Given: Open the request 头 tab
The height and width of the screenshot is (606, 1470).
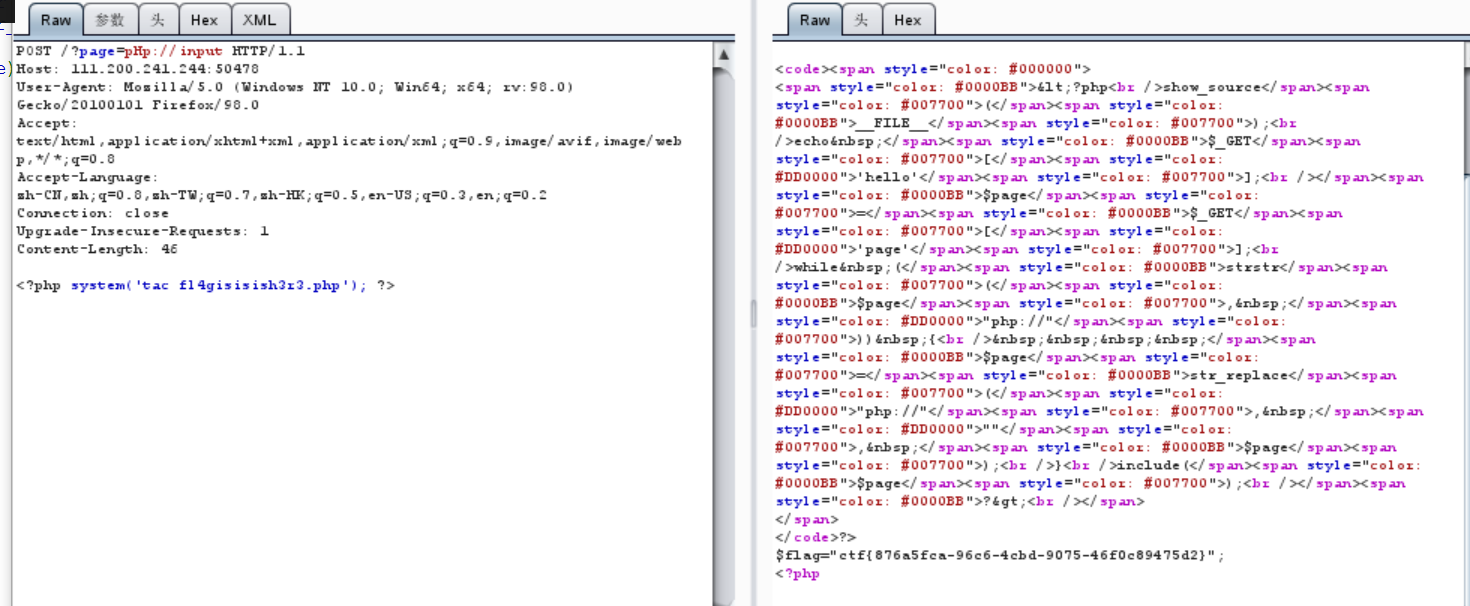Looking at the screenshot, I should click(158, 19).
